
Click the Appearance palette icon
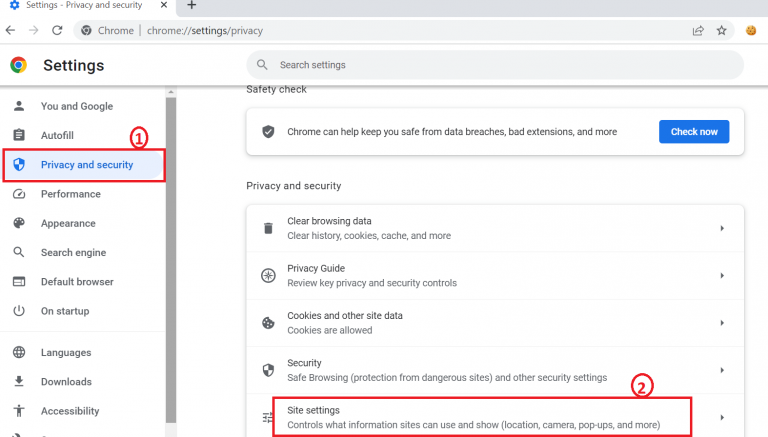point(19,224)
